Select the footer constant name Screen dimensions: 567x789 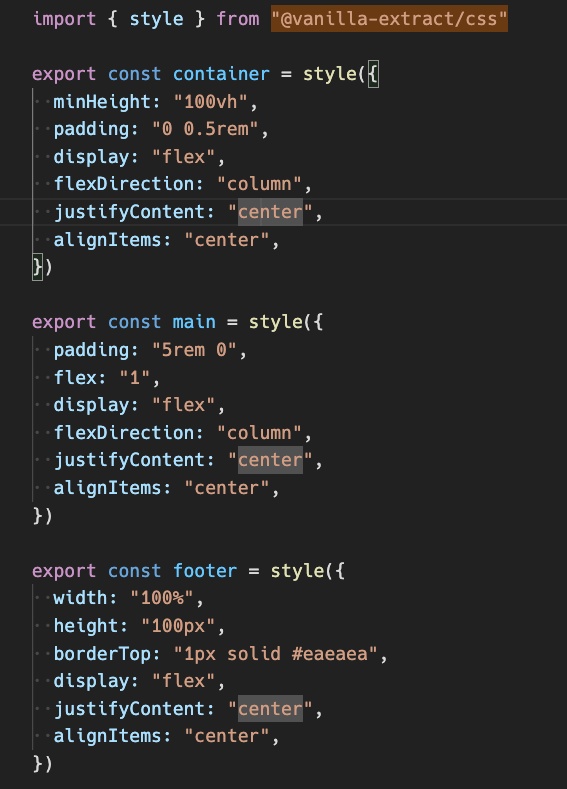205,571
